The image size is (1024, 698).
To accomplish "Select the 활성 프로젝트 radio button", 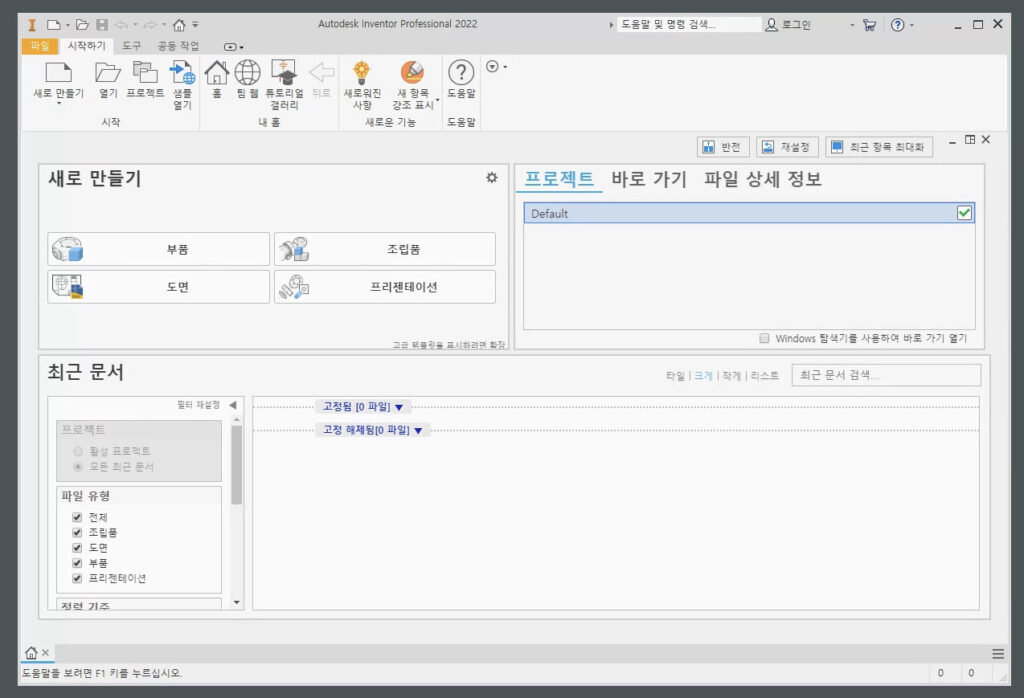I will click(x=78, y=451).
